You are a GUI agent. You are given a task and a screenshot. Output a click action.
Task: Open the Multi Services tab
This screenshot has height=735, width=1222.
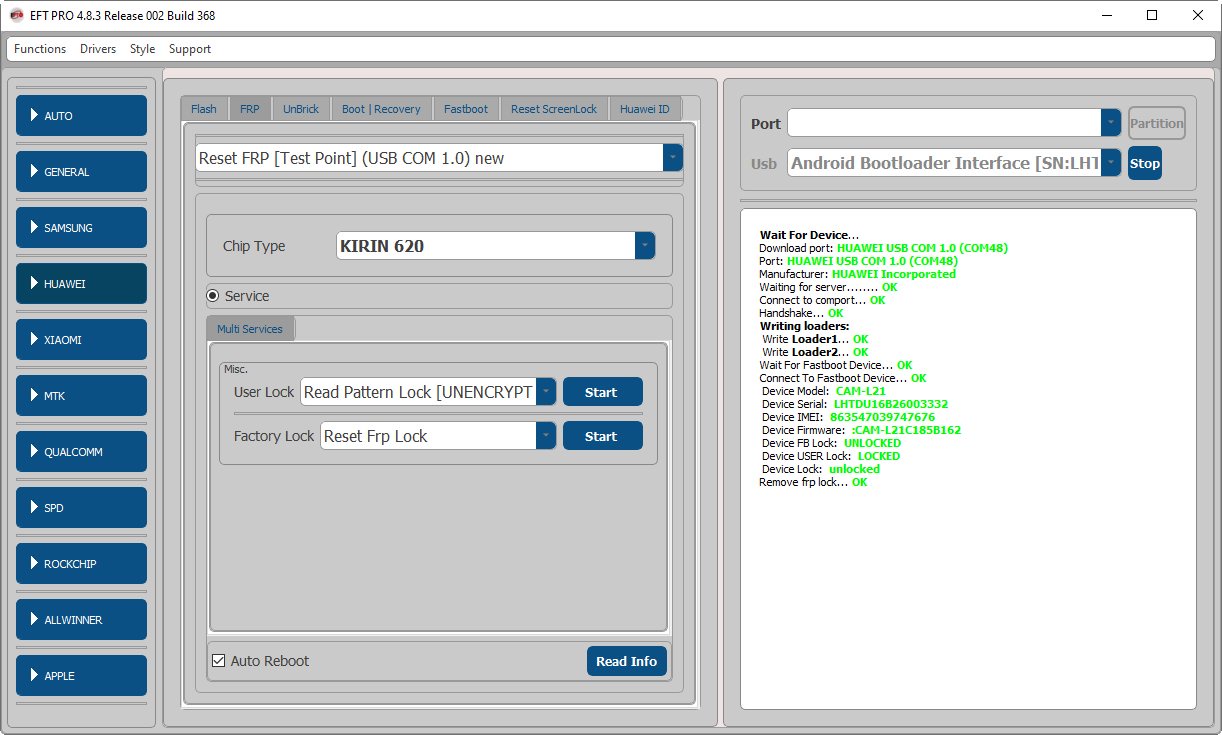coord(250,329)
